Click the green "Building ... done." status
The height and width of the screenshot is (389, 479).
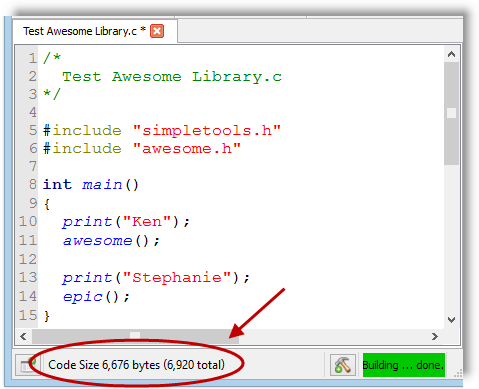[404, 365]
